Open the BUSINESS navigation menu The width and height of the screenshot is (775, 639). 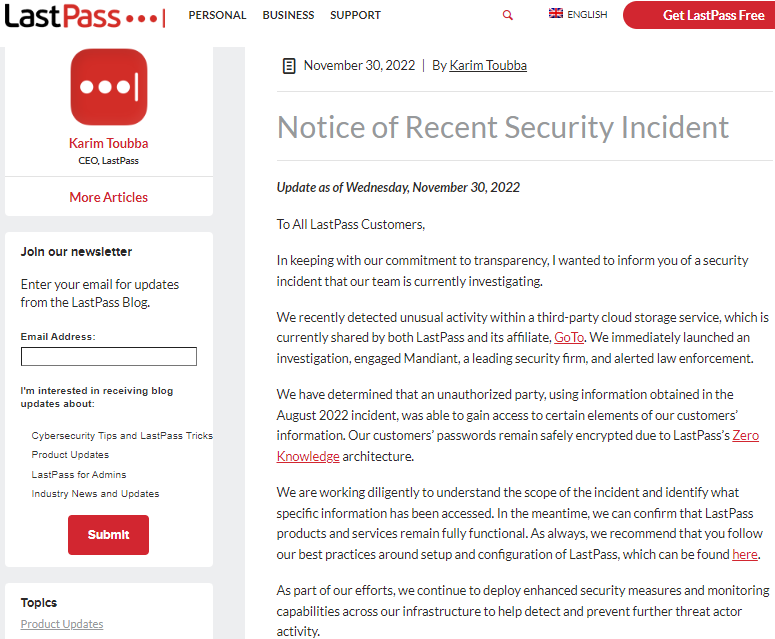288,16
